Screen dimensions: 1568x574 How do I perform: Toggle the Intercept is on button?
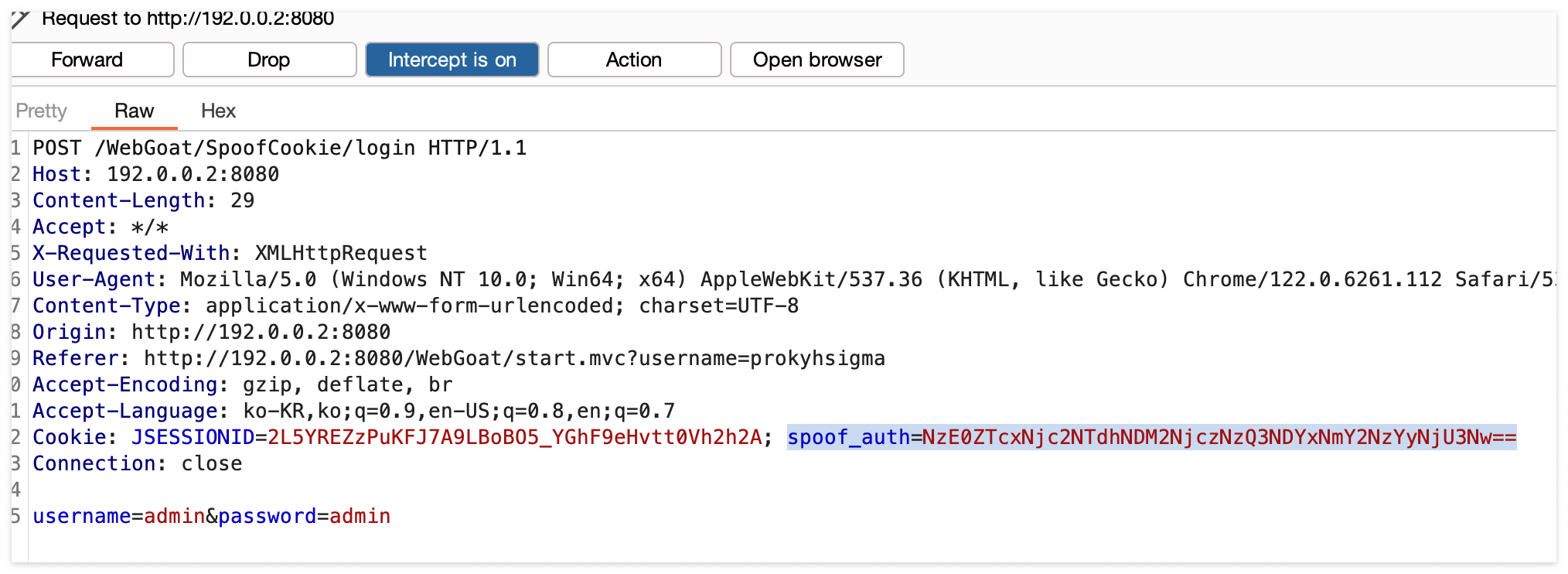point(452,60)
